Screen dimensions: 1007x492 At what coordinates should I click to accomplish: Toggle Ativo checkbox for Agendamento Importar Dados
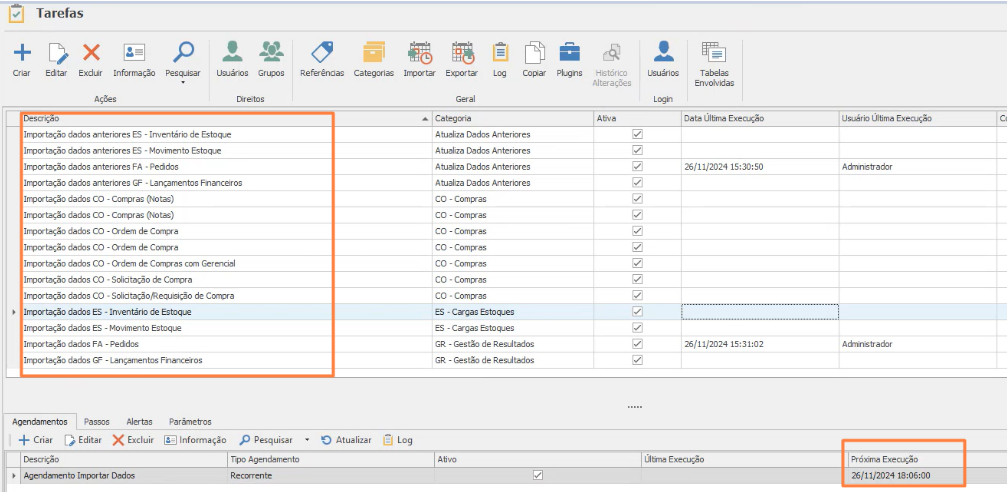click(x=538, y=475)
